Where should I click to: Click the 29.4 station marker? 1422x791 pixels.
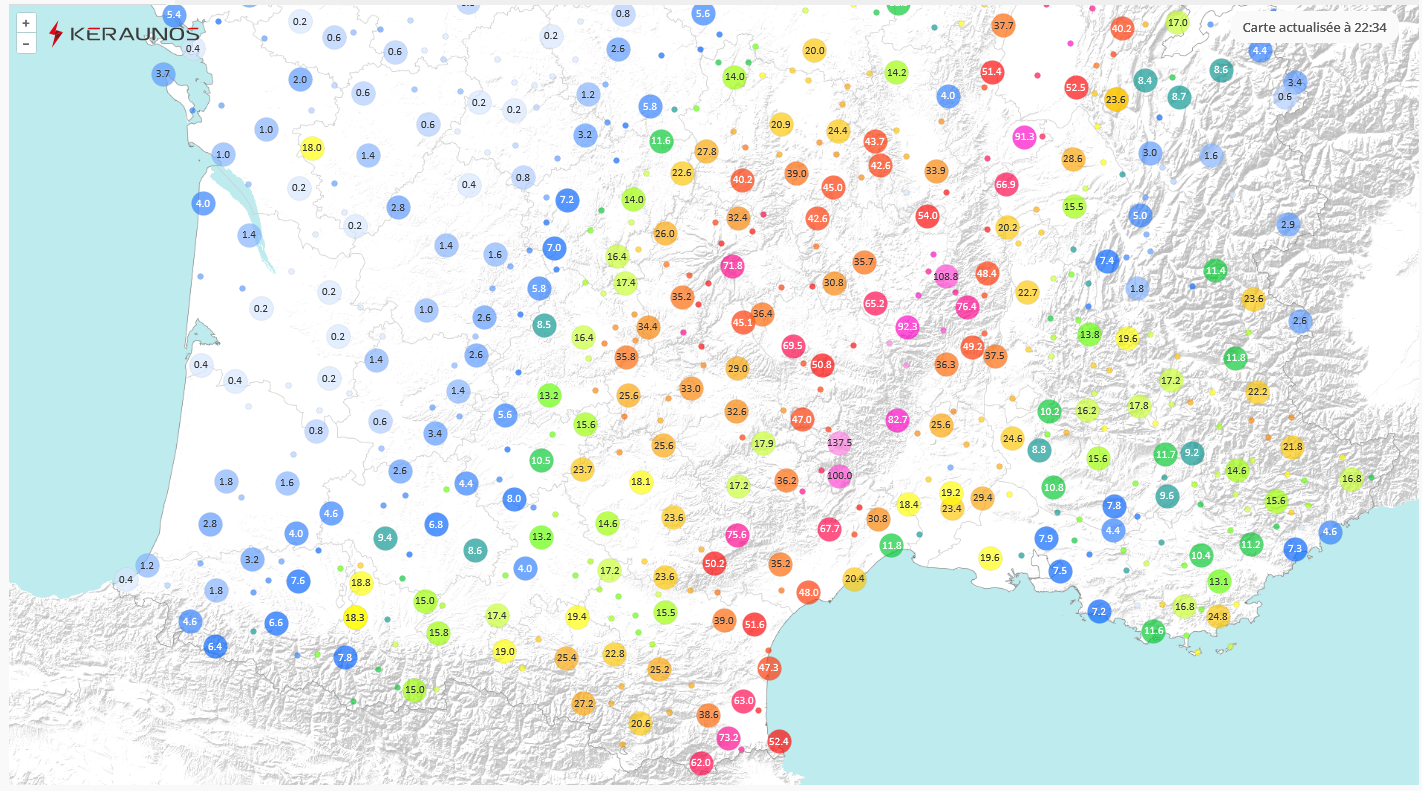point(982,497)
